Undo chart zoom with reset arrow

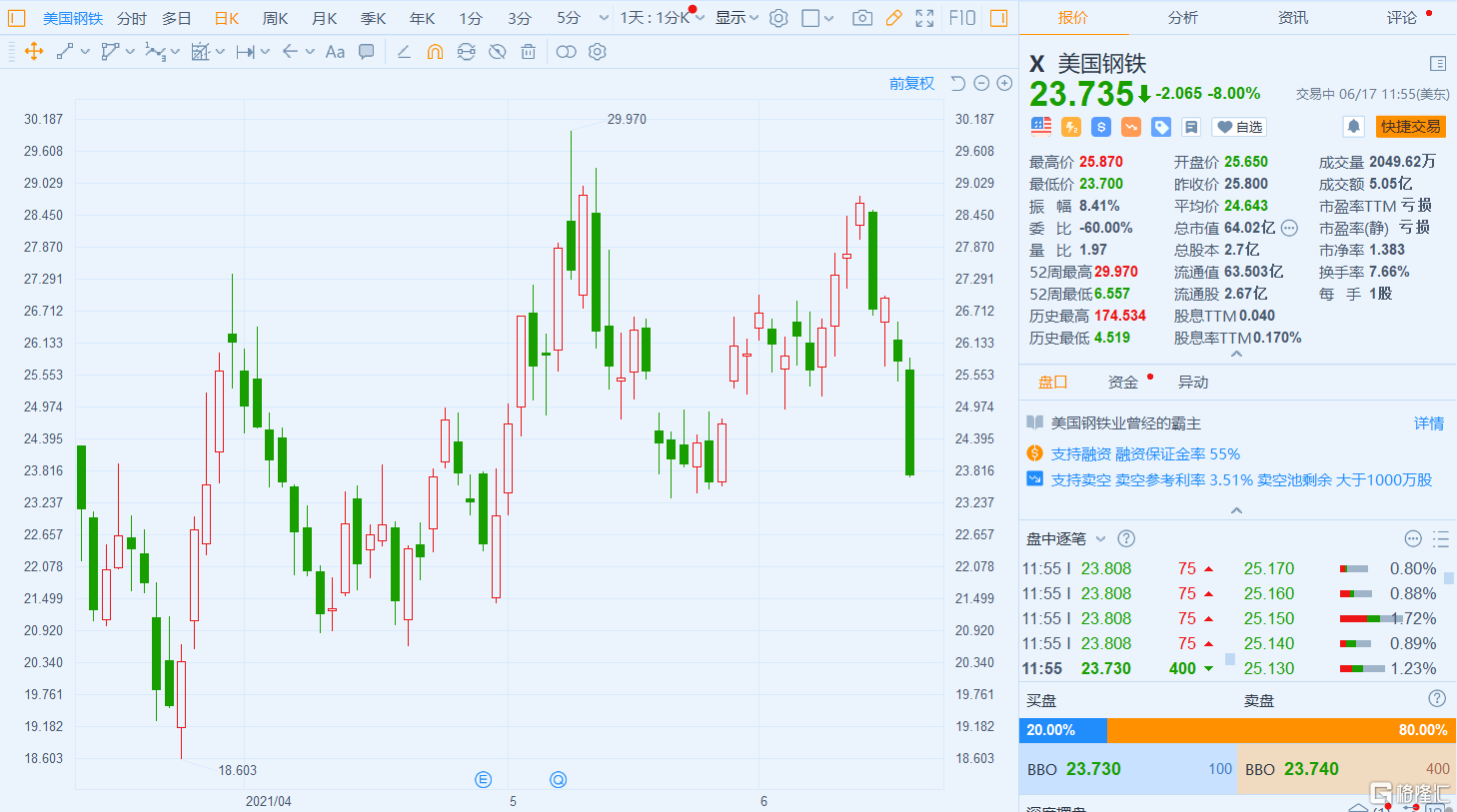(x=957, y=84)
